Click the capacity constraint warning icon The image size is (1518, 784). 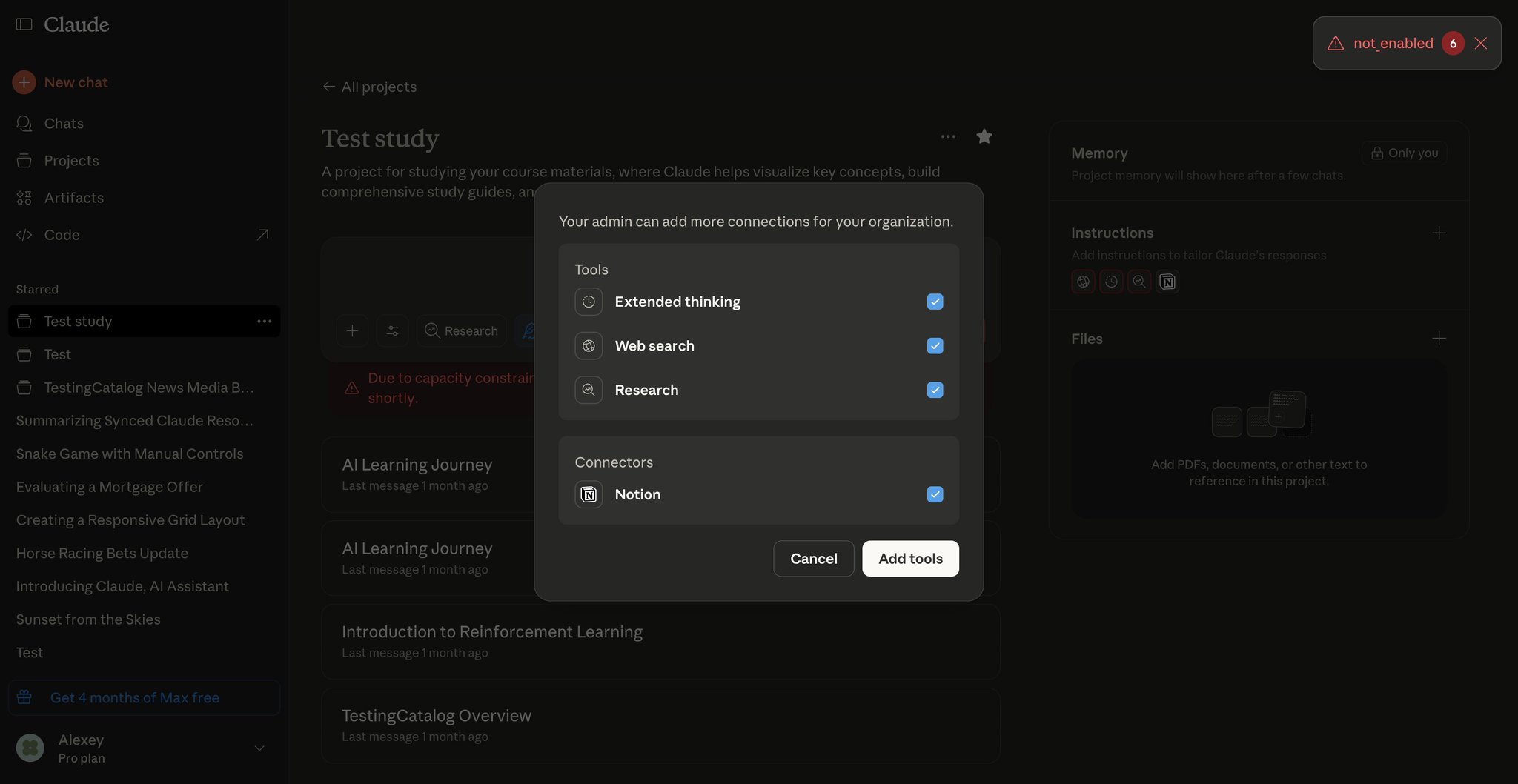[x=352, y=388]
